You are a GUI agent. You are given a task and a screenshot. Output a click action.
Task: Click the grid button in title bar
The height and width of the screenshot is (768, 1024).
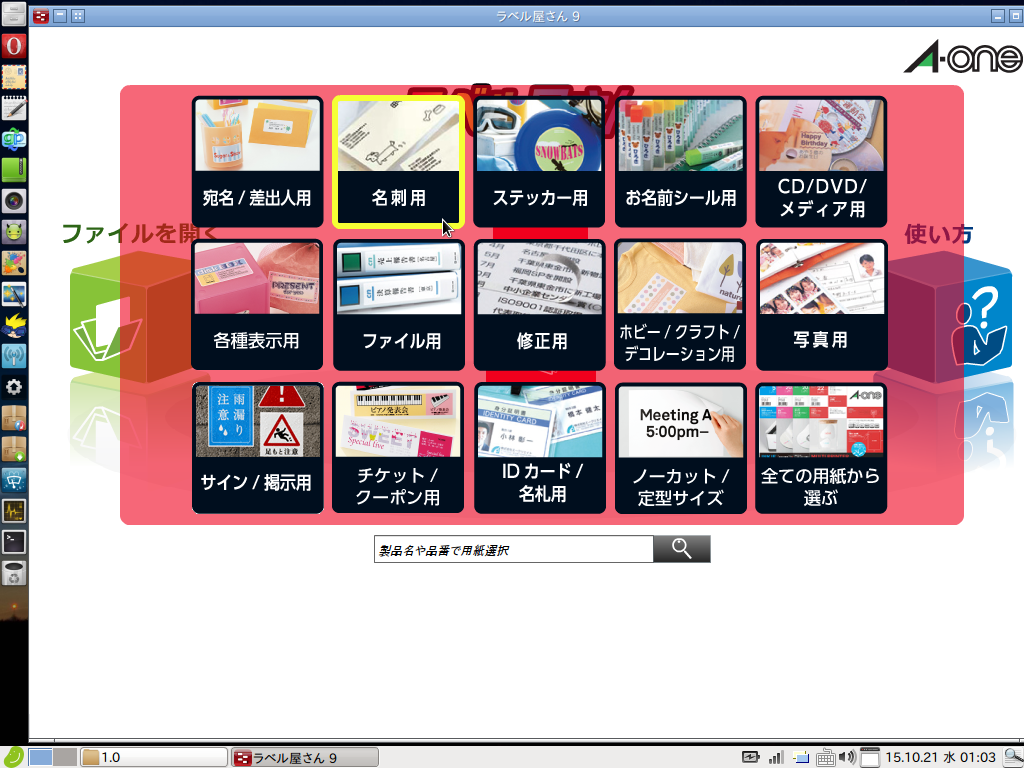(x=78, y=16)
